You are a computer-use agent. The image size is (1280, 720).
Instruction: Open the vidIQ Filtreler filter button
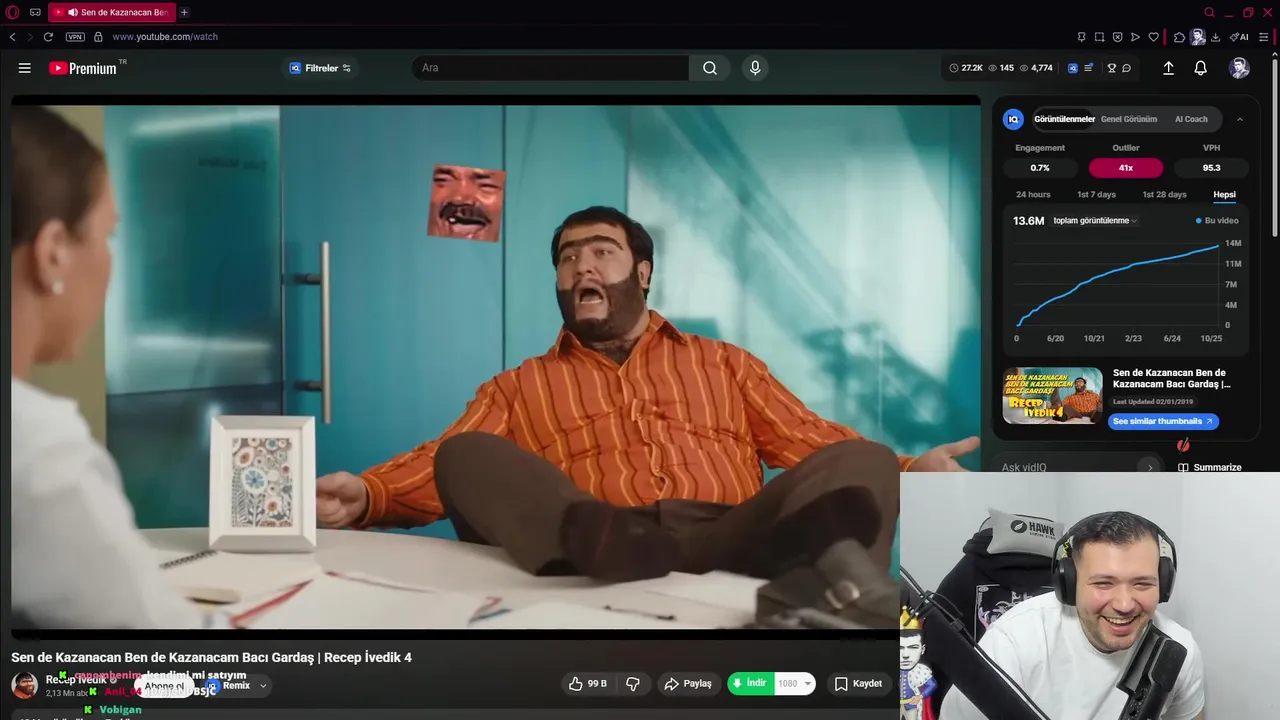coord(320,68)
